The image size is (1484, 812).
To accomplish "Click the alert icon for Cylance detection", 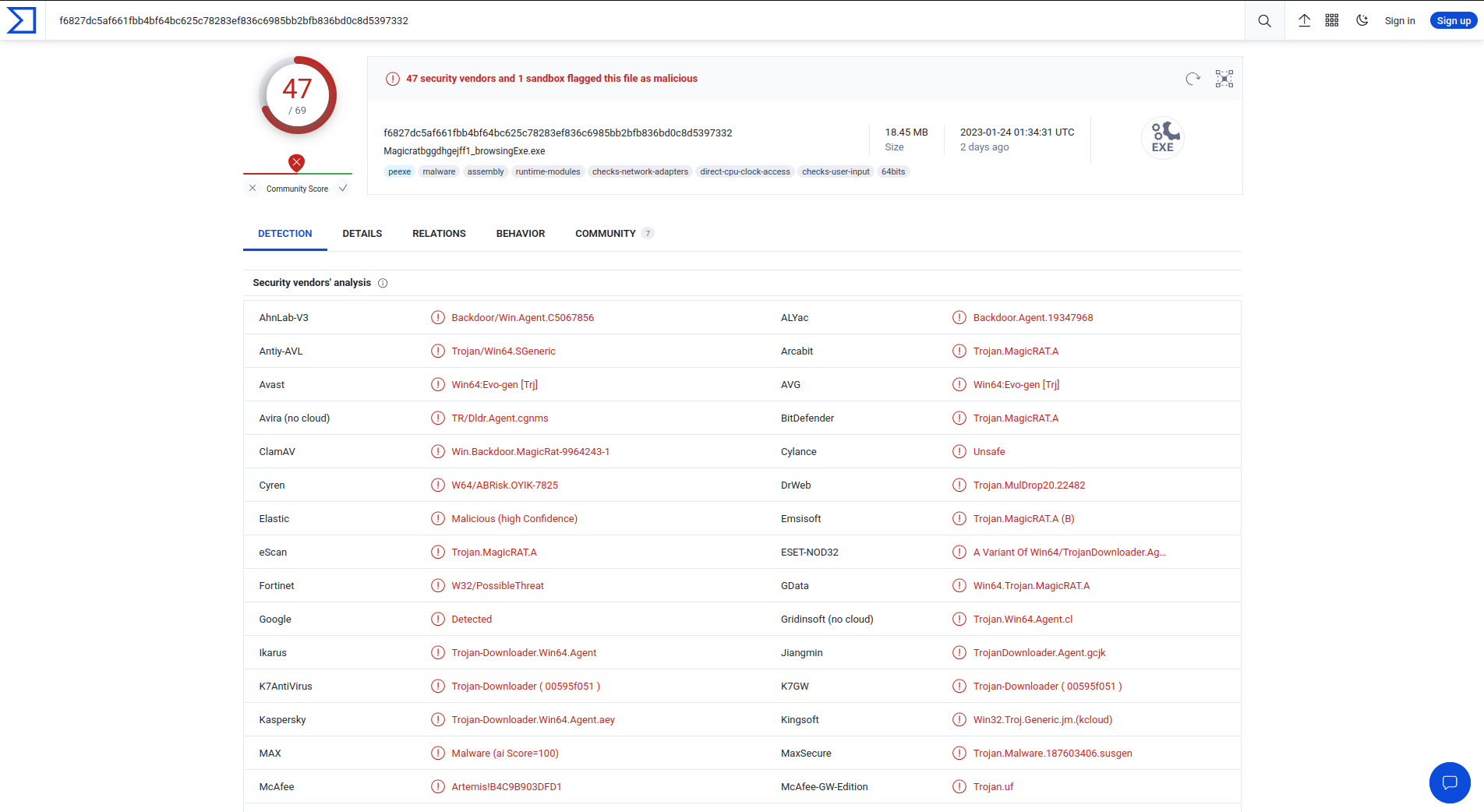I will click(959, 451).
